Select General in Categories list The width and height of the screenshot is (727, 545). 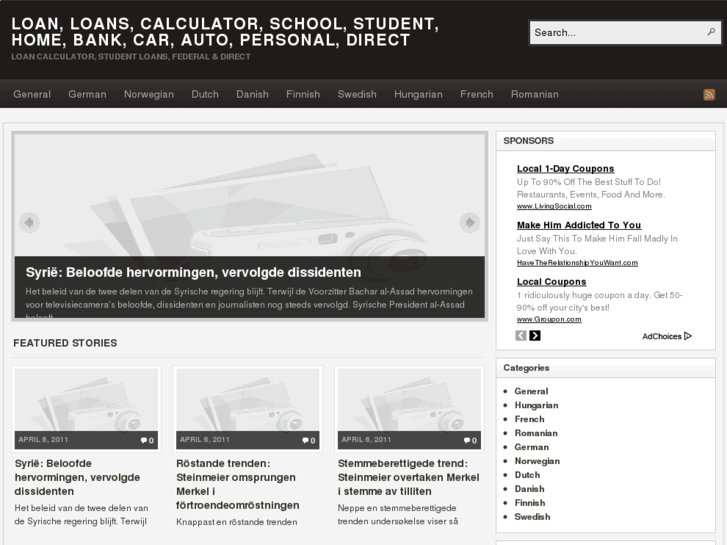coord(531,391)
